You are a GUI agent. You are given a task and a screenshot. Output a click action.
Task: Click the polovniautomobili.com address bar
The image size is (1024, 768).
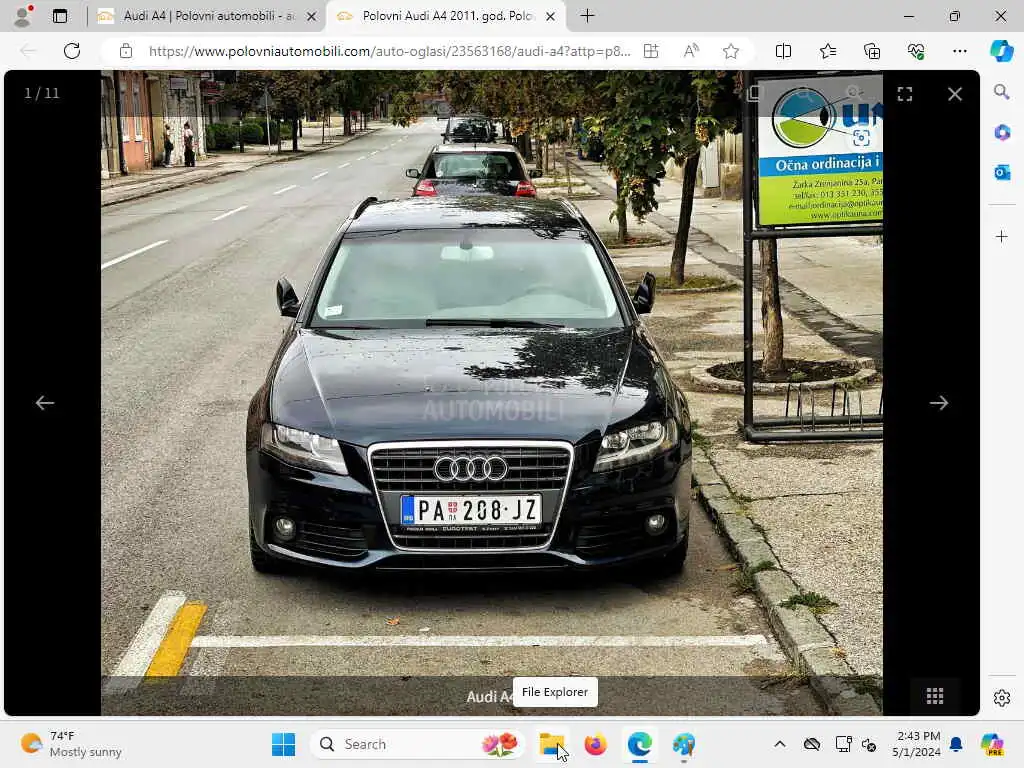point(389,51)
